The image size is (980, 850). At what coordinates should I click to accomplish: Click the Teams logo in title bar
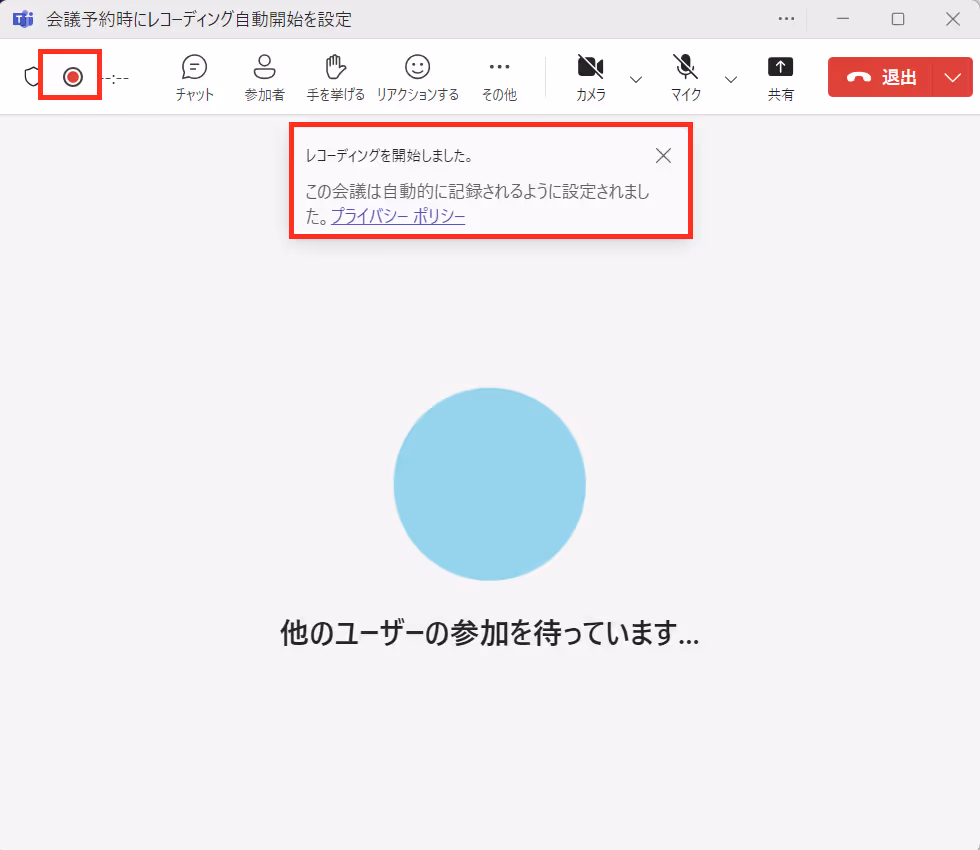click(23, 19)
